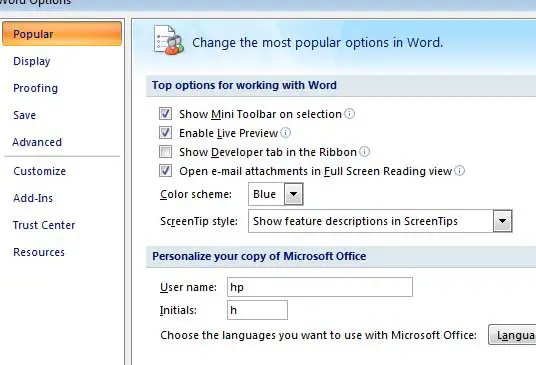Expand the Color scheme dropdown arrow
This screenshot has height=365, width=536.
(x=294, y=194)
